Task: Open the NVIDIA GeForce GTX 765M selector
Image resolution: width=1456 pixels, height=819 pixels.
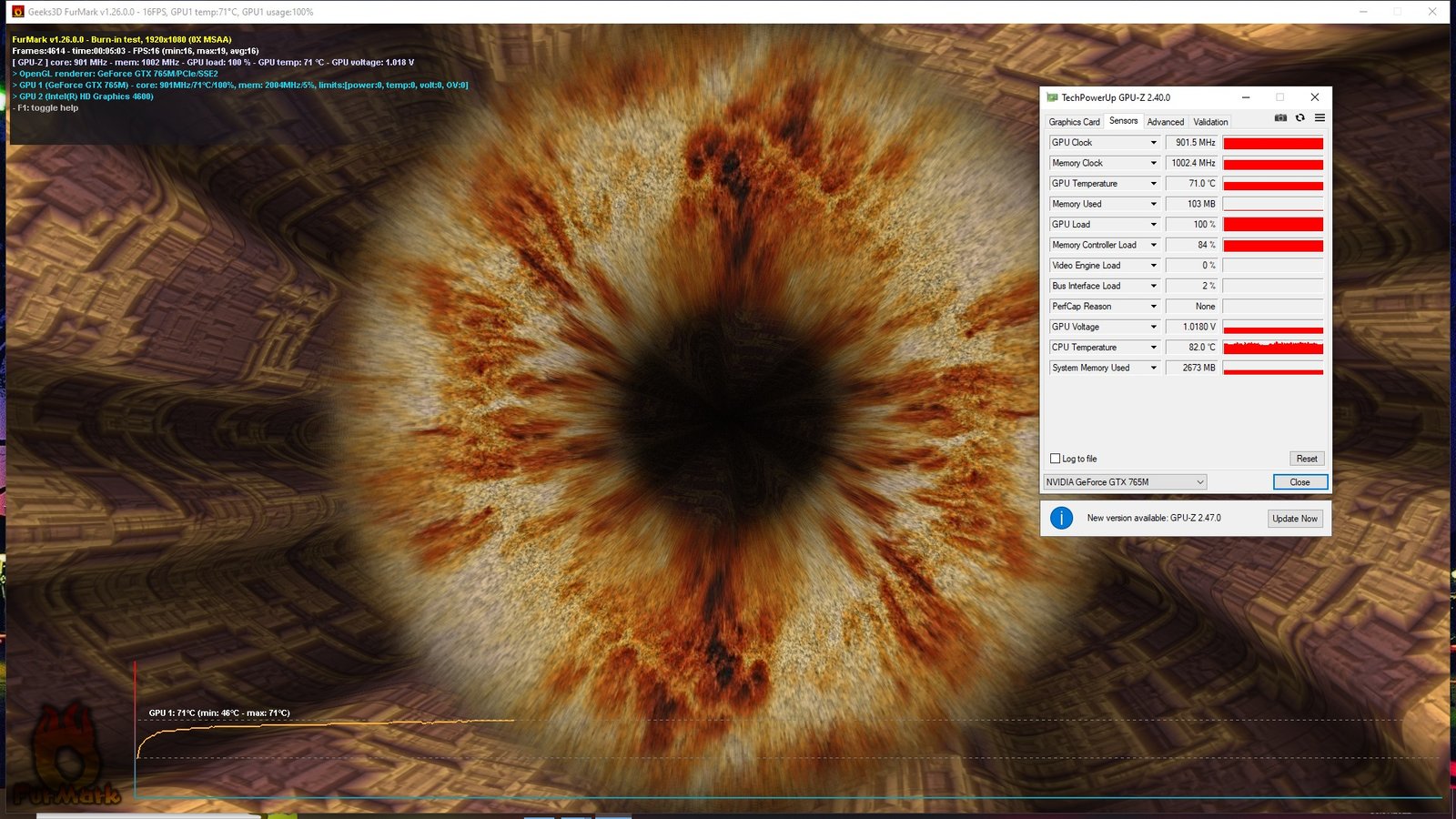Action: [x=1125, y=482]
